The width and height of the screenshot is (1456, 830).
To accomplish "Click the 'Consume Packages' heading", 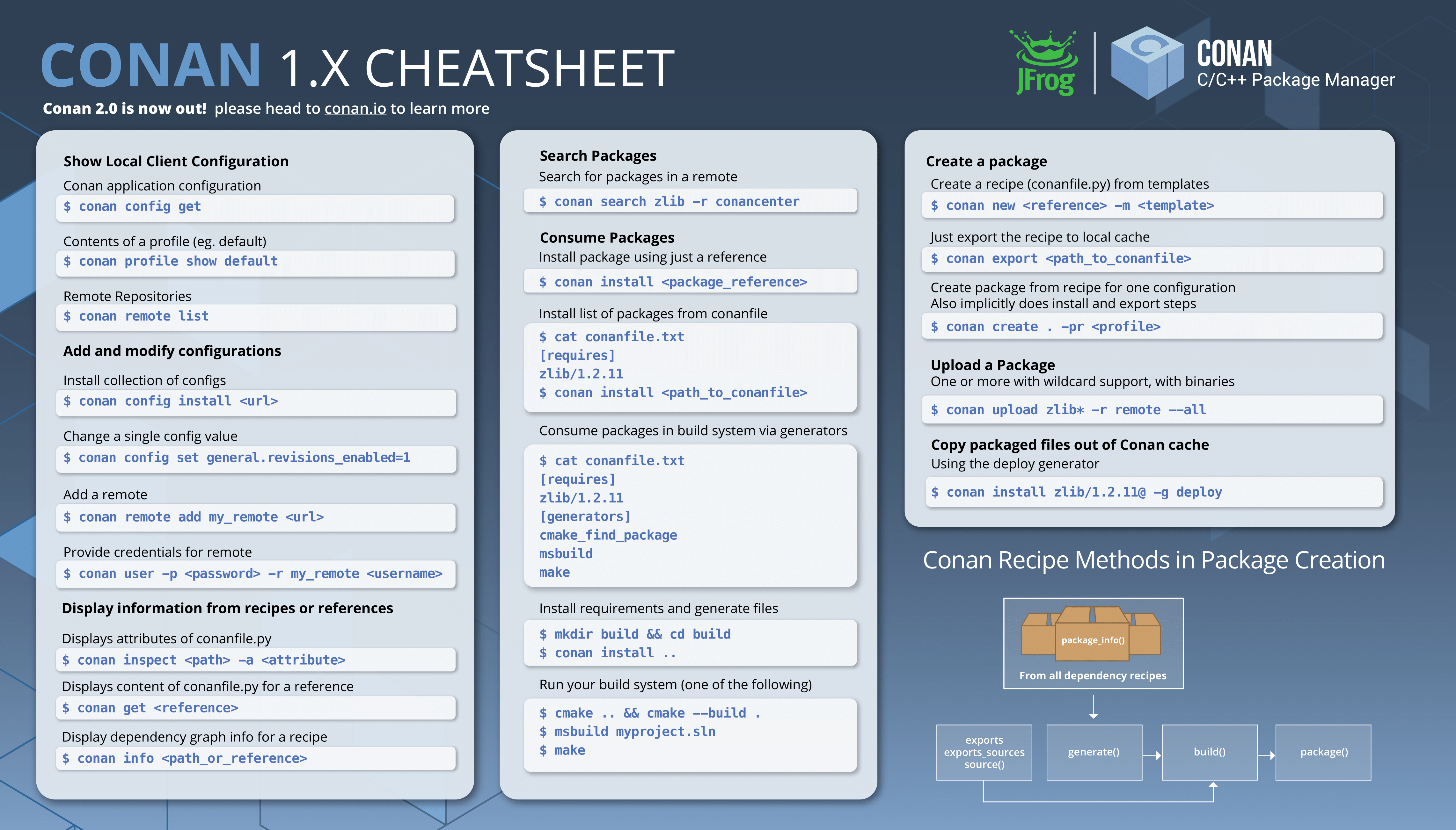I will [607, 238].
